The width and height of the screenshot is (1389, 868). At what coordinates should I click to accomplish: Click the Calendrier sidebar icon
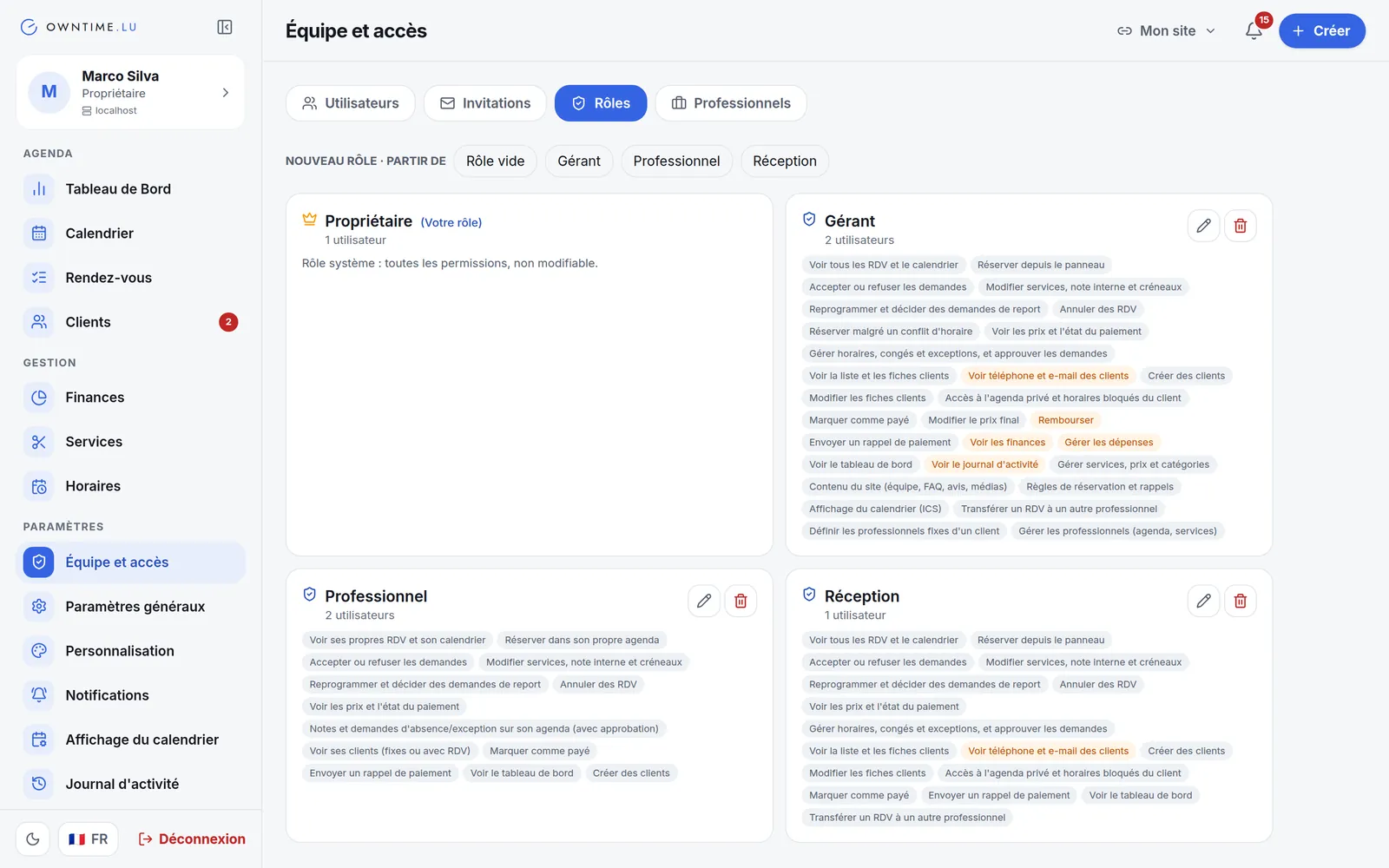(x=39, y=233)
